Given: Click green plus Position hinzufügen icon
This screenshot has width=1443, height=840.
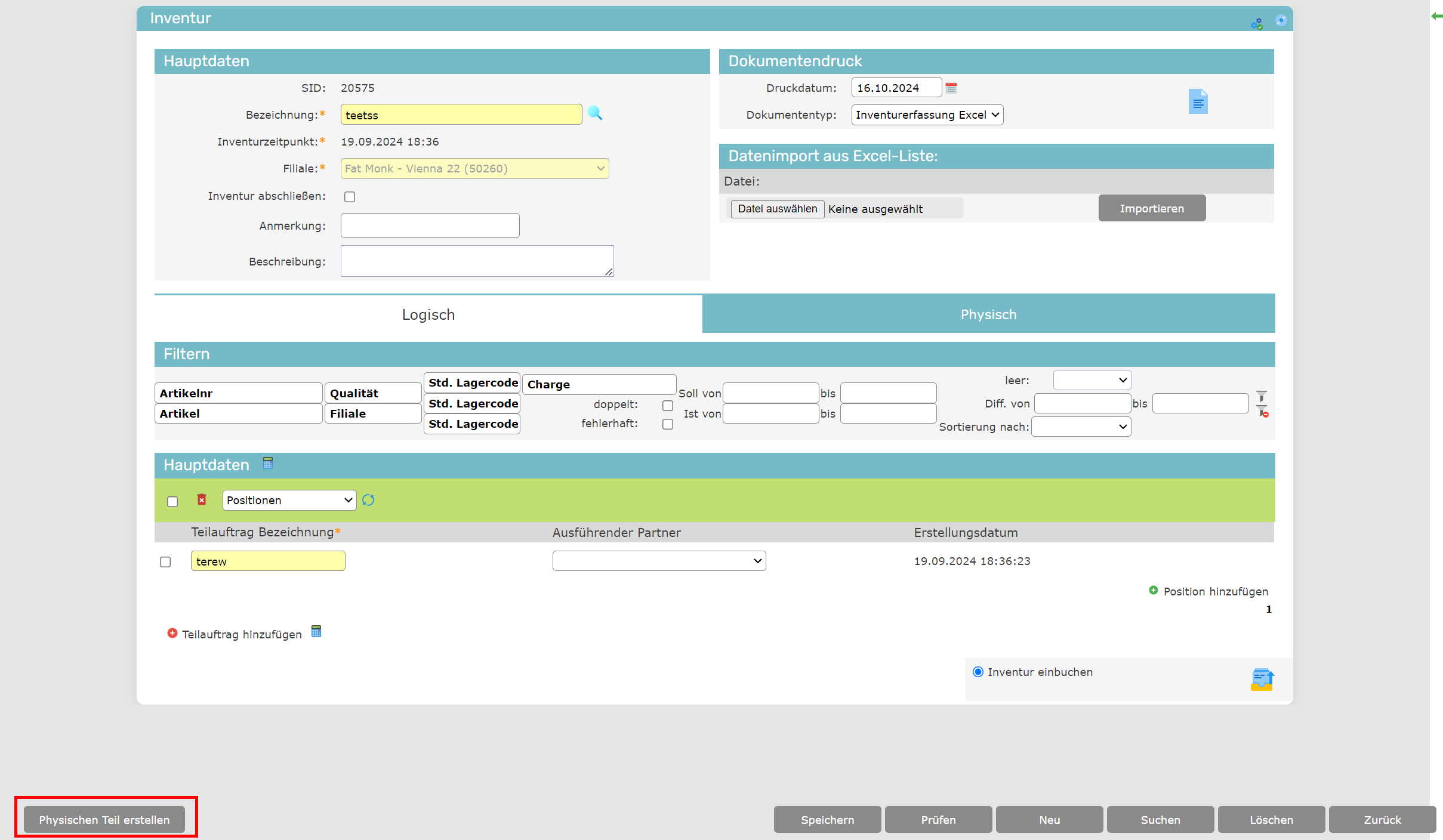Looking at the screenshot, I should coord(1153,590).
